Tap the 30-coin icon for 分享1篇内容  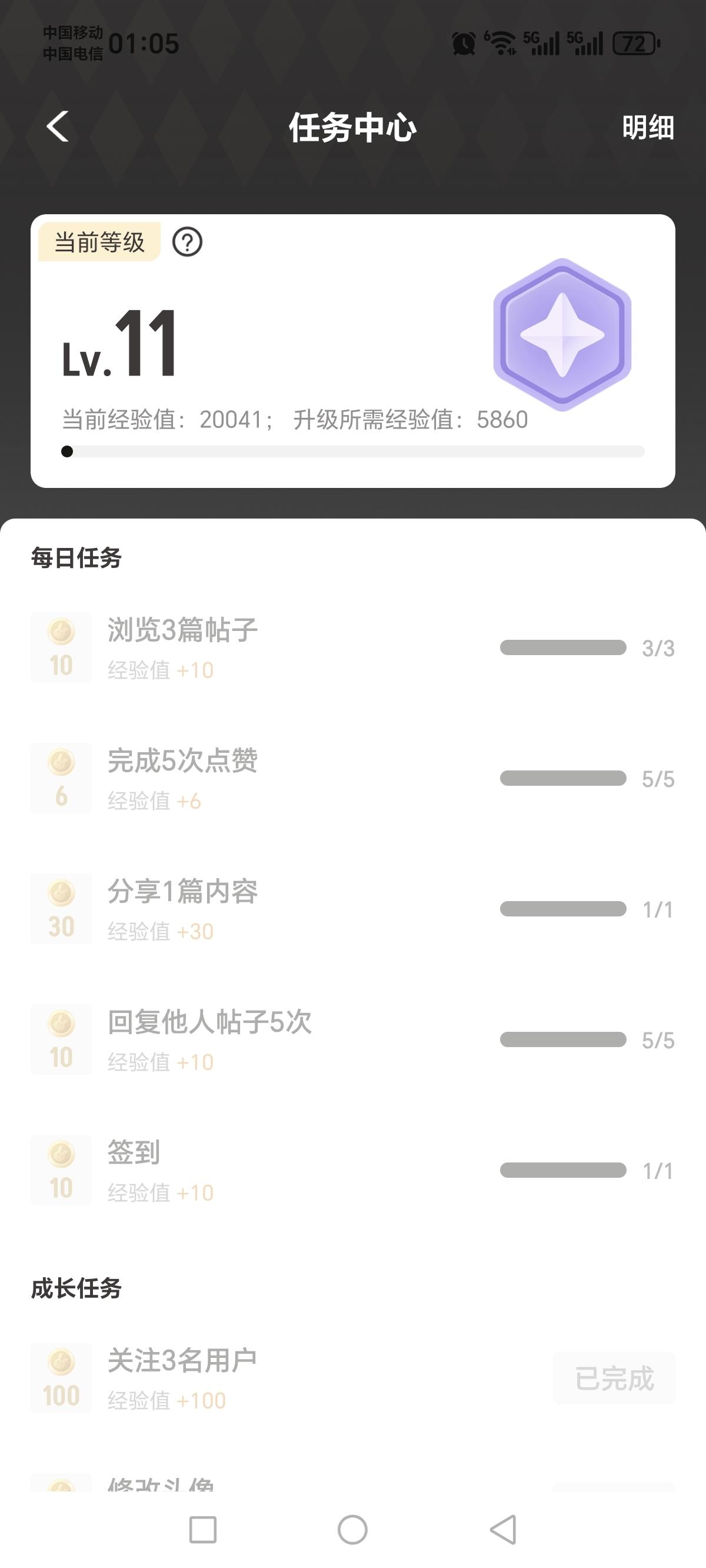click(61, 909)
